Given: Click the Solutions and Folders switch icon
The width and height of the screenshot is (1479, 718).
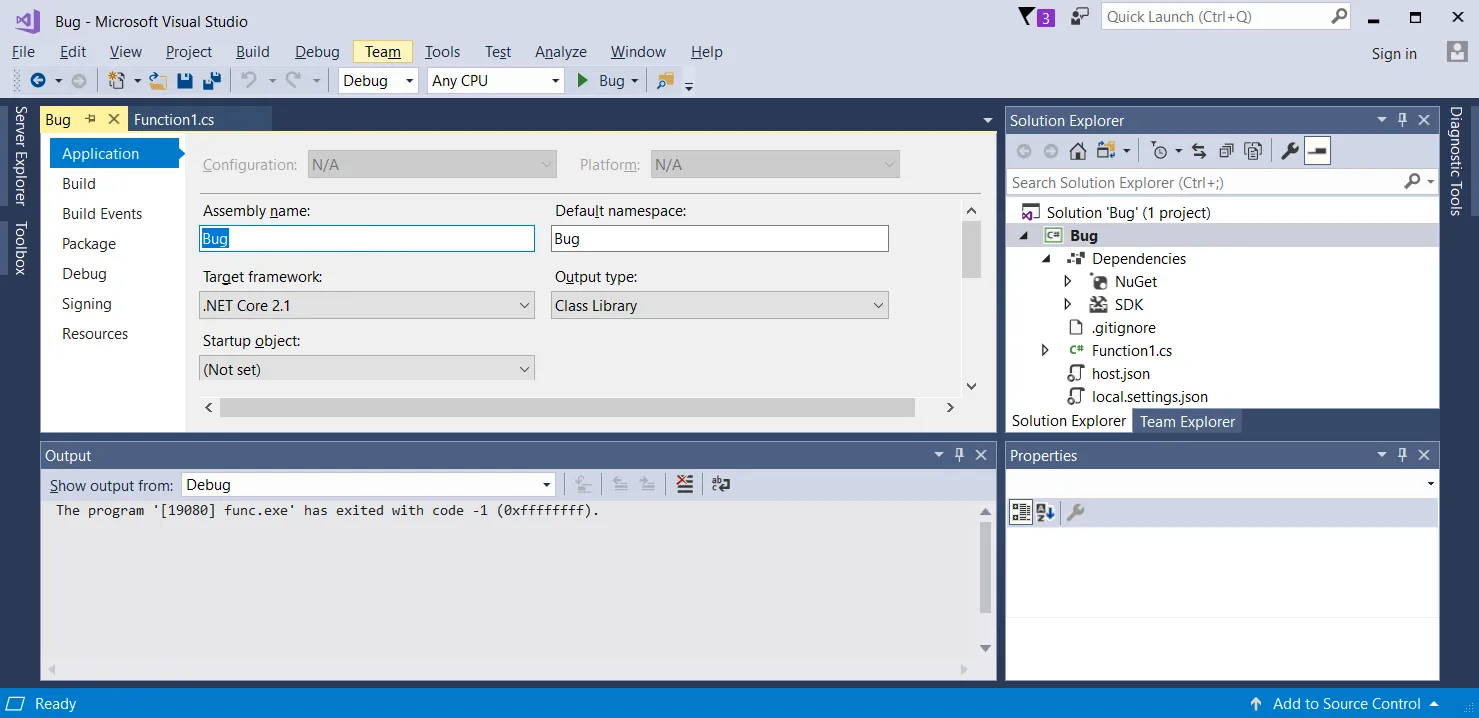Looking at the screenshot, I should click(1105, 151).
